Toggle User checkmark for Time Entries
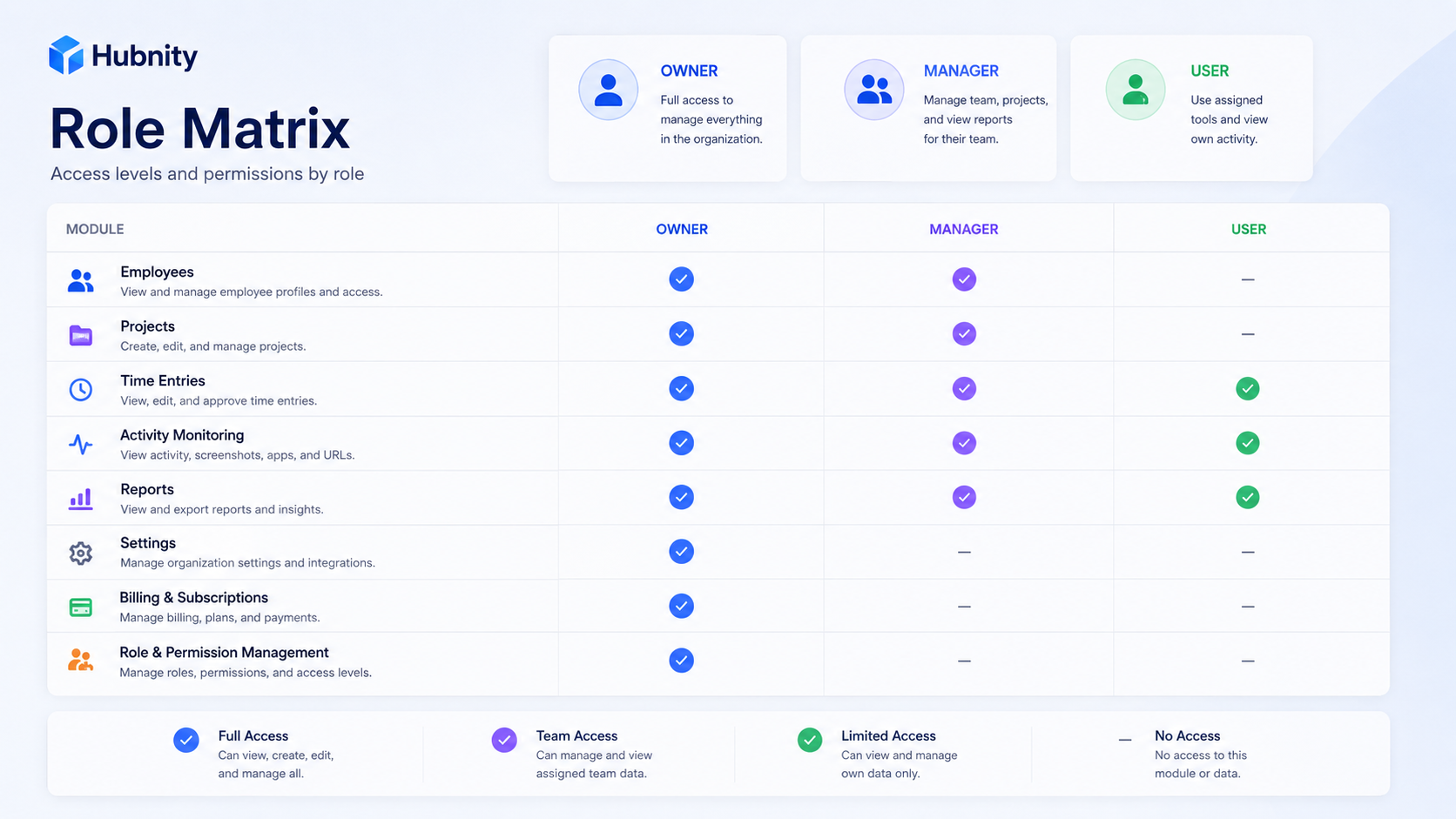Image resolution: width=1456 pixels, height=819 pixels. point(1248,388)
